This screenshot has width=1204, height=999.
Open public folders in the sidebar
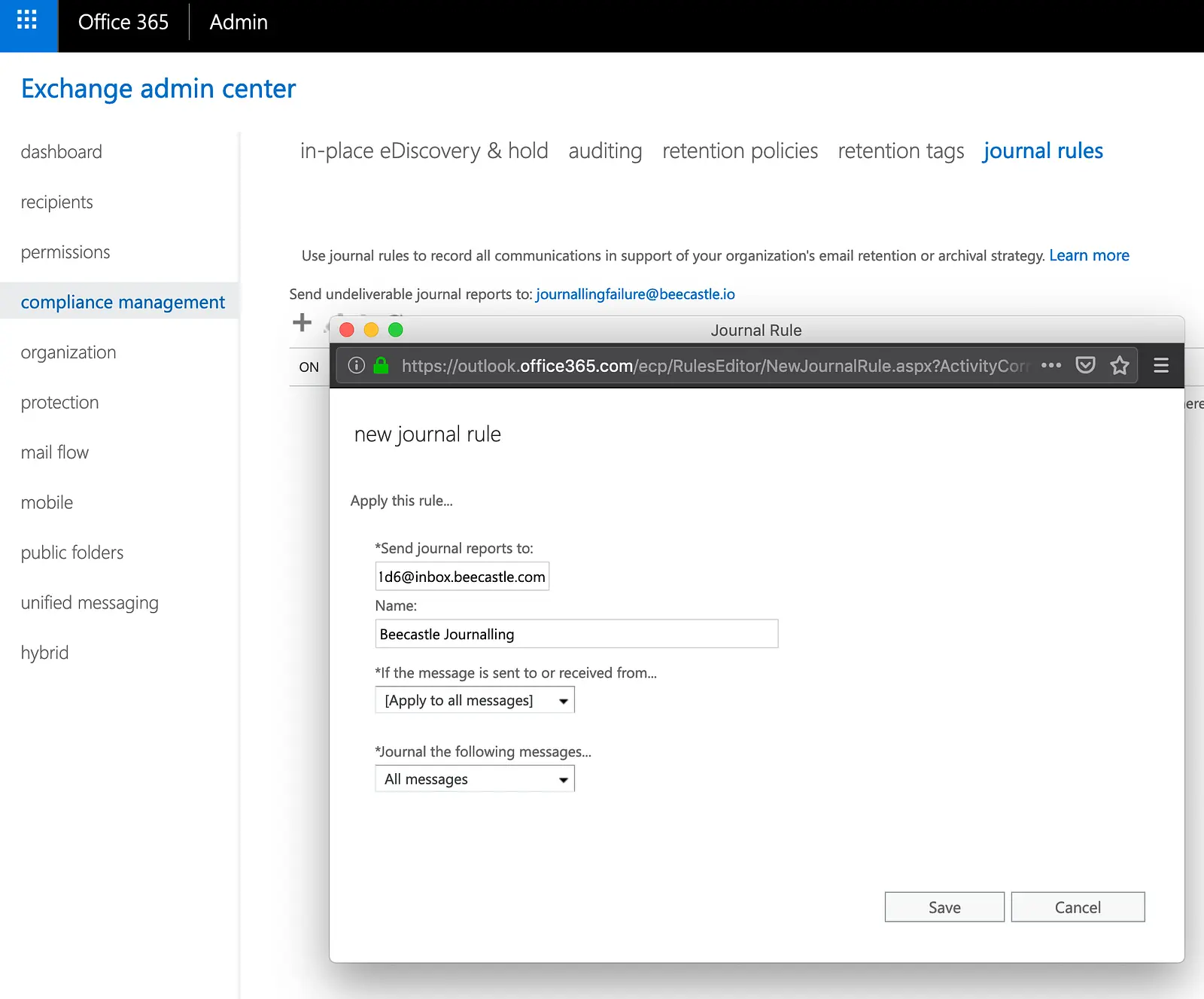click(x=72, y=553)
